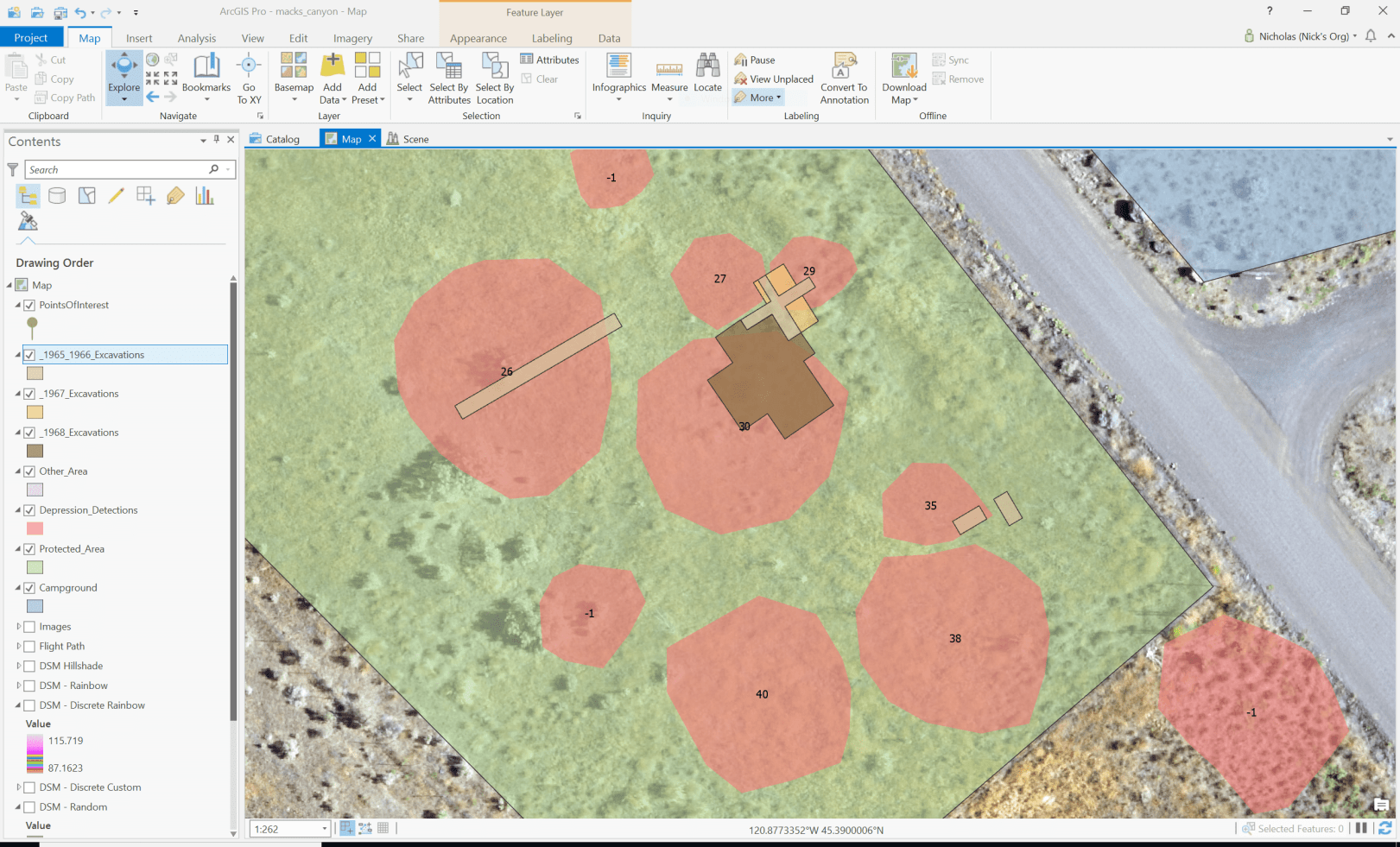The image size is (1400, 847).
Task: Open the Imagery ribbon tab
Action: coord(352,38)
